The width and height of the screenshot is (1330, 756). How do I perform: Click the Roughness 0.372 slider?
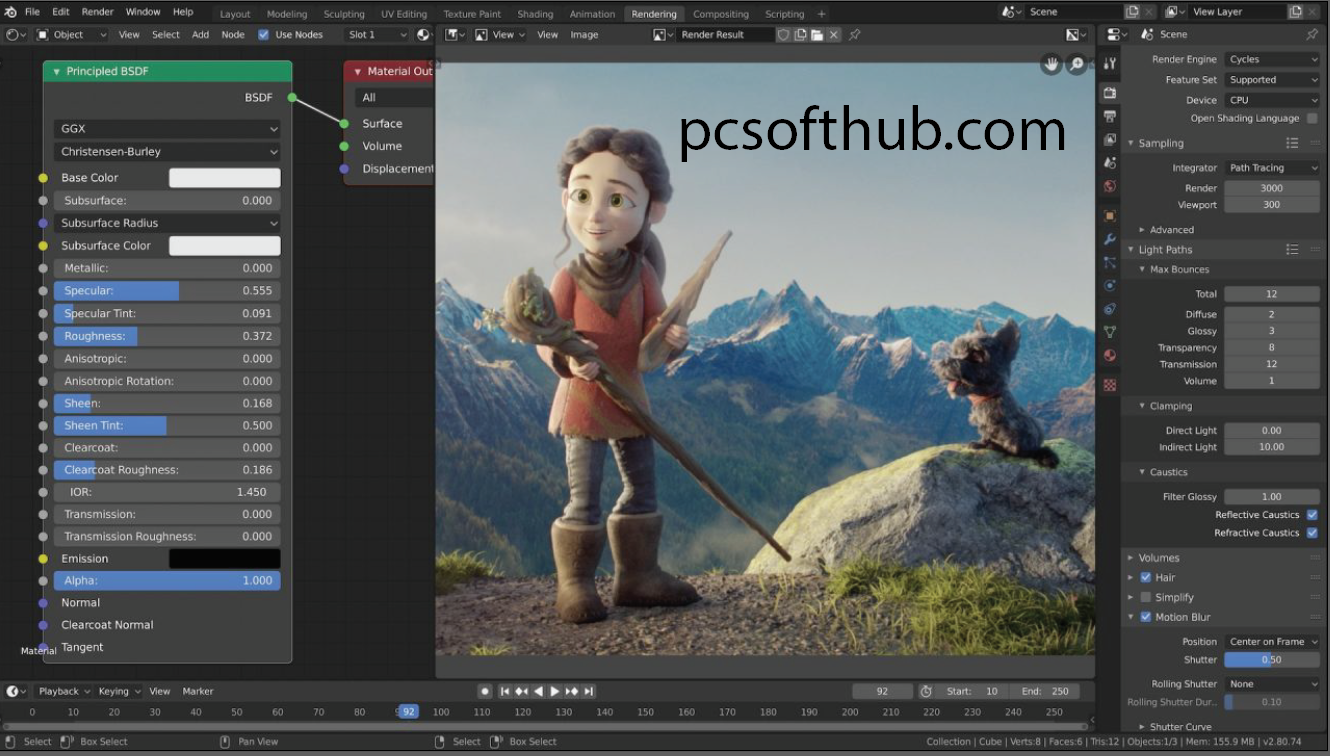point(167,336)
